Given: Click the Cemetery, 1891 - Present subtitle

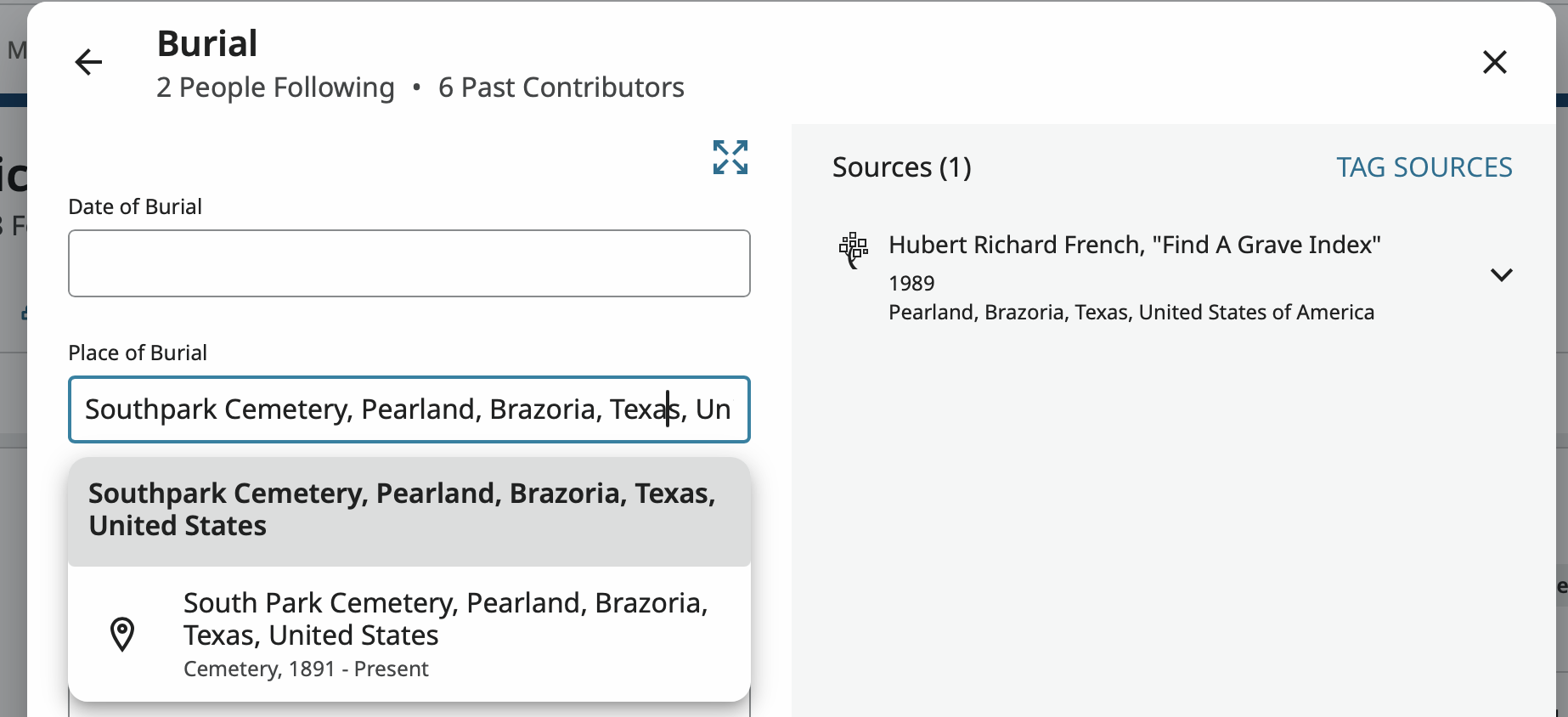Looking at the screenshot, I should click(306, 669).
